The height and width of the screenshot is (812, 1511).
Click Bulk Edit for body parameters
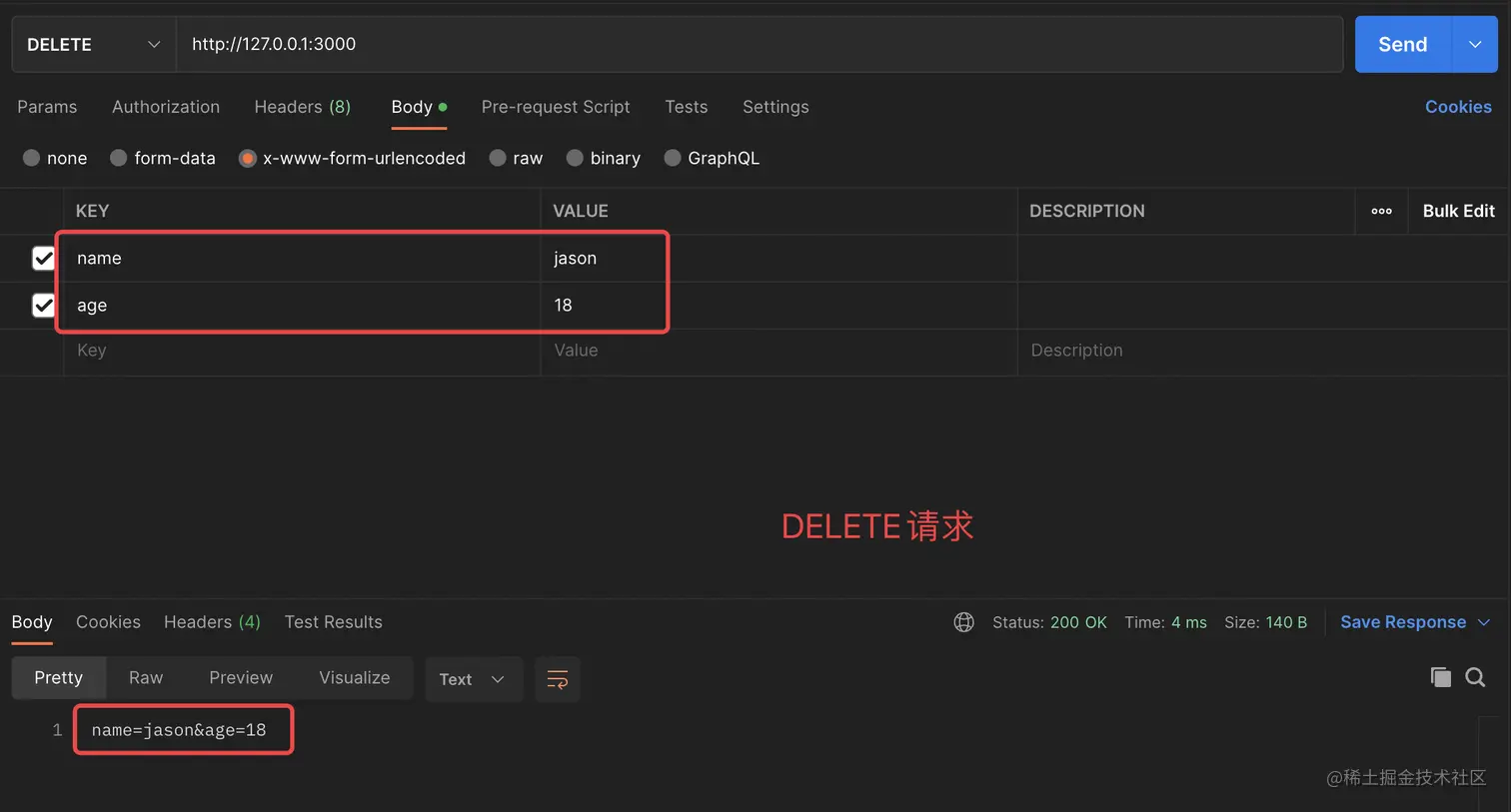point(1458,211)
